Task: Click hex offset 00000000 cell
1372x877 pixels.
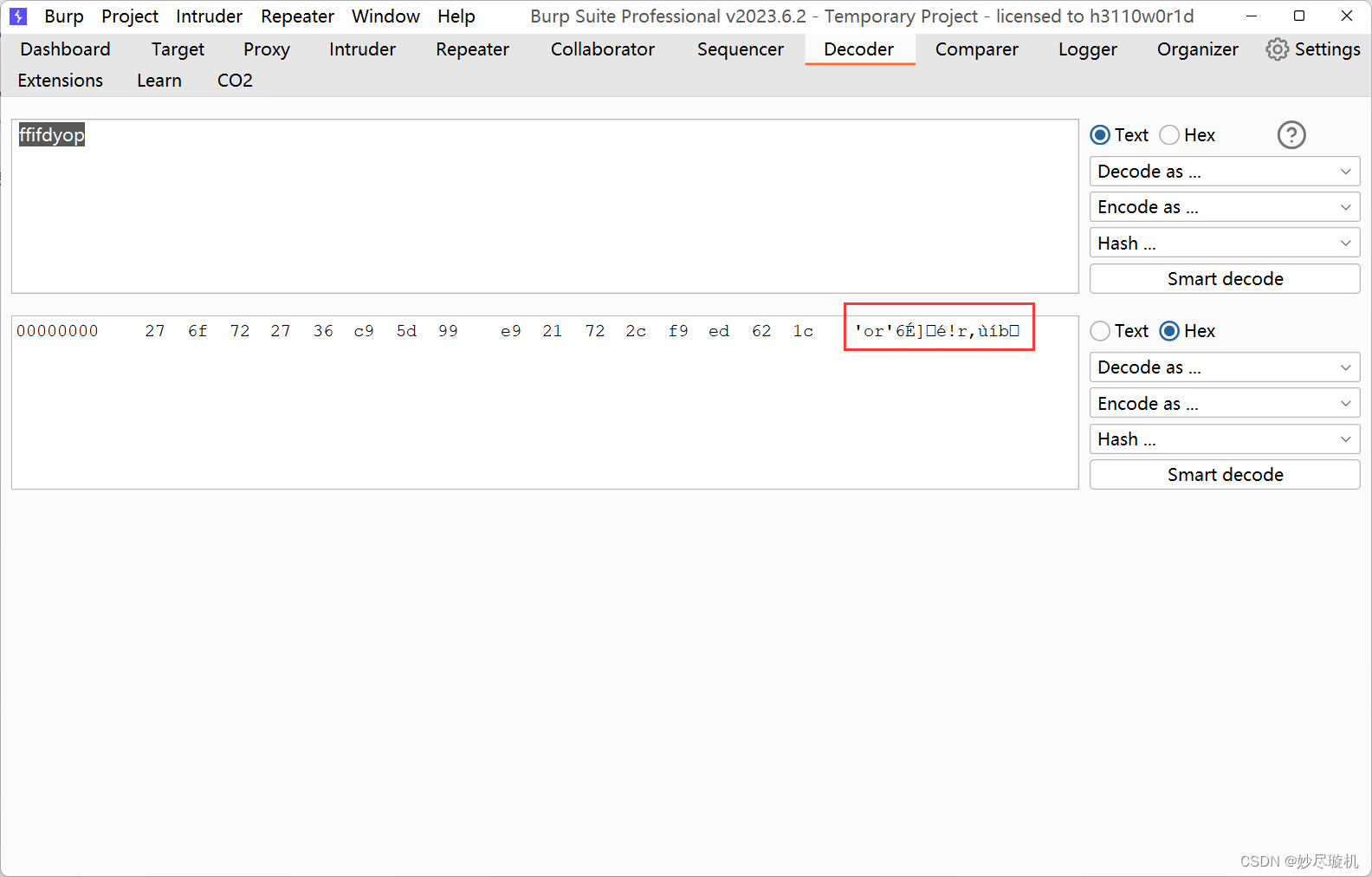Action: point(57,331)
